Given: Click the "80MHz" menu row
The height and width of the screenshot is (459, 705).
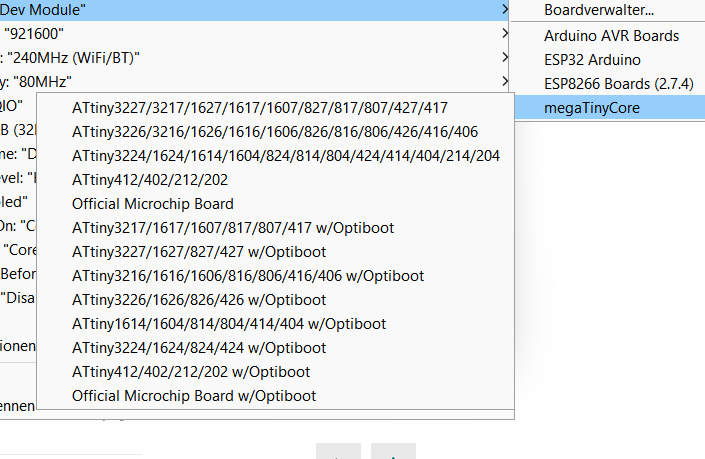Looking at the screenshot, I should tap(254, 82).
